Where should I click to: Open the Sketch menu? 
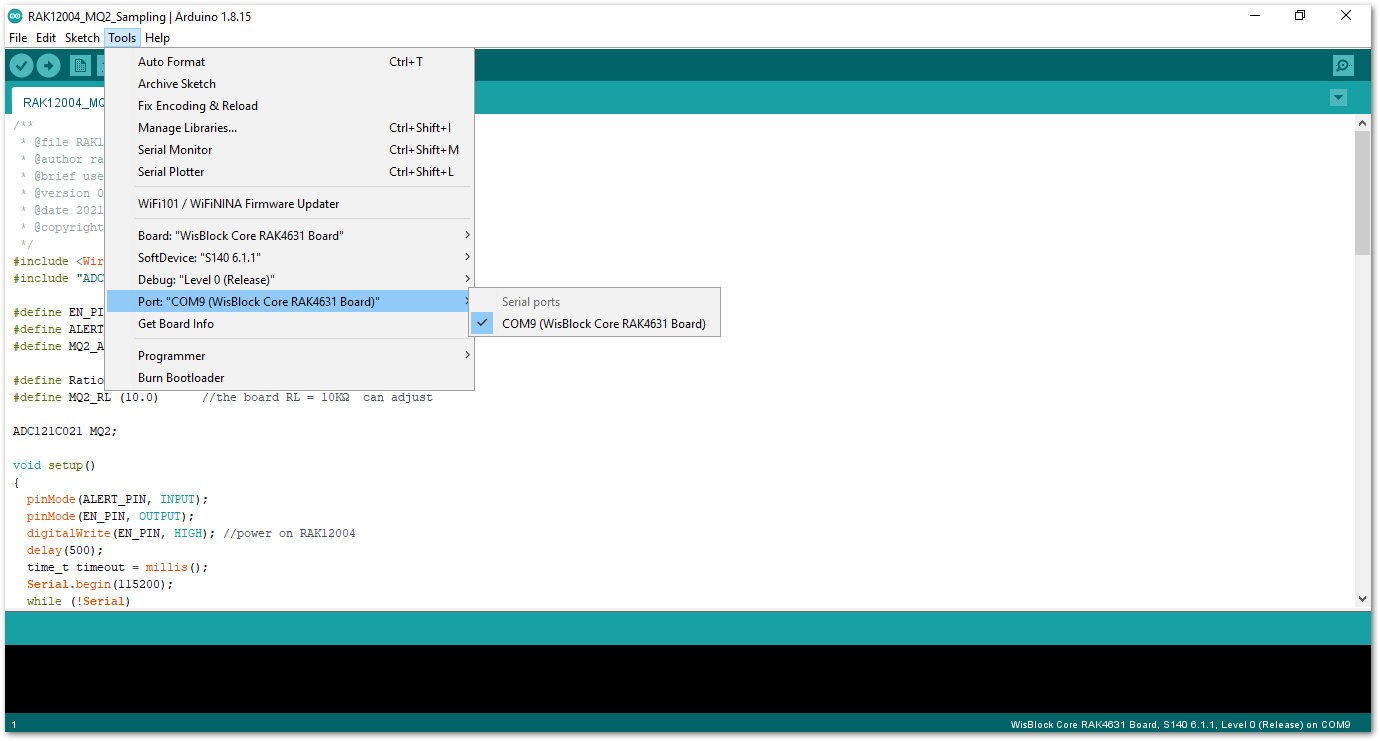click(x=82, y=38)
